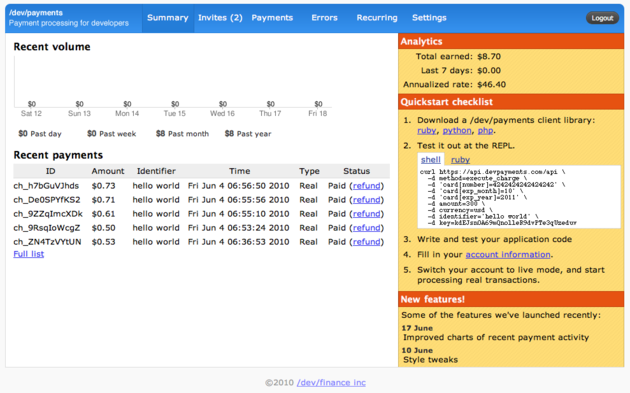Click the $8 Past month stat
The height and width of the screenshot is (393, 630).
[182, 134]
